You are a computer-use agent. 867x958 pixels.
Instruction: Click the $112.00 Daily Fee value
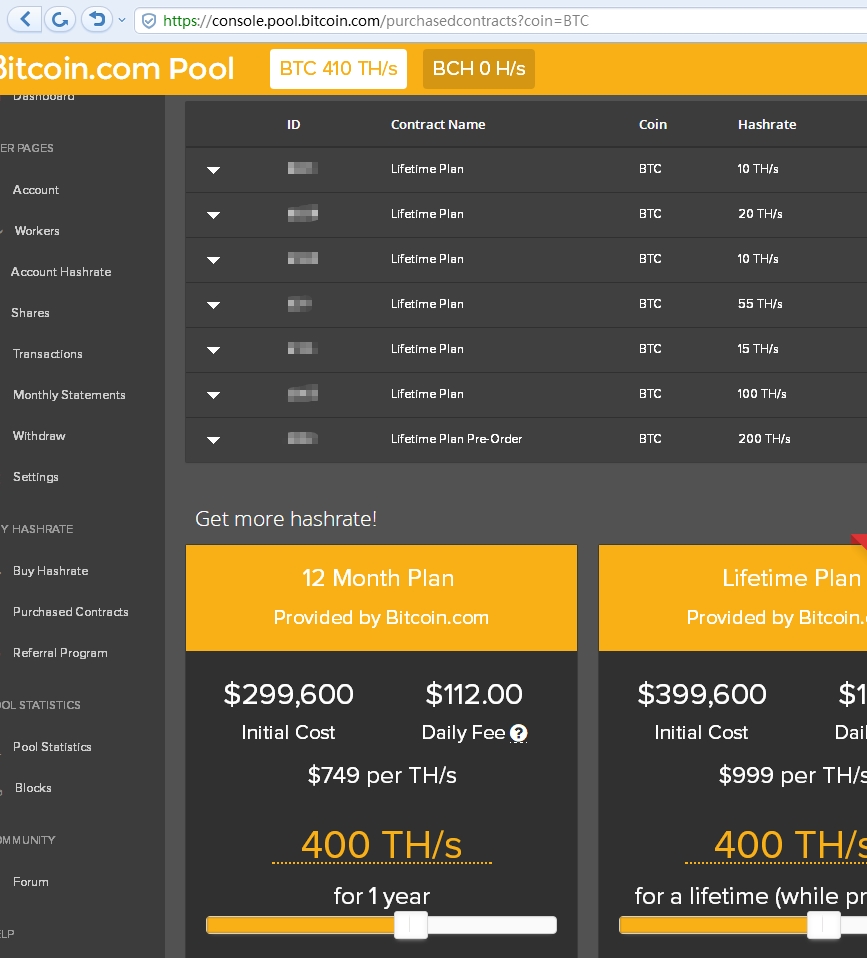click(x=474, y=694)
